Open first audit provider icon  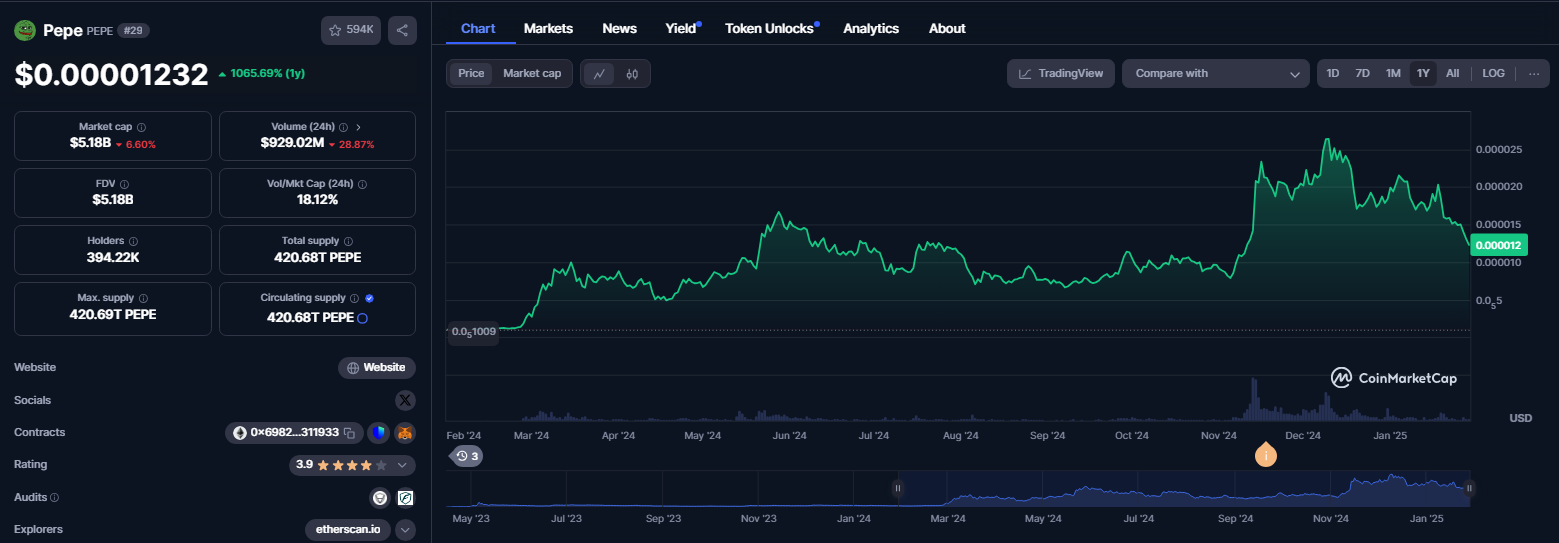(x=380, y=497)
